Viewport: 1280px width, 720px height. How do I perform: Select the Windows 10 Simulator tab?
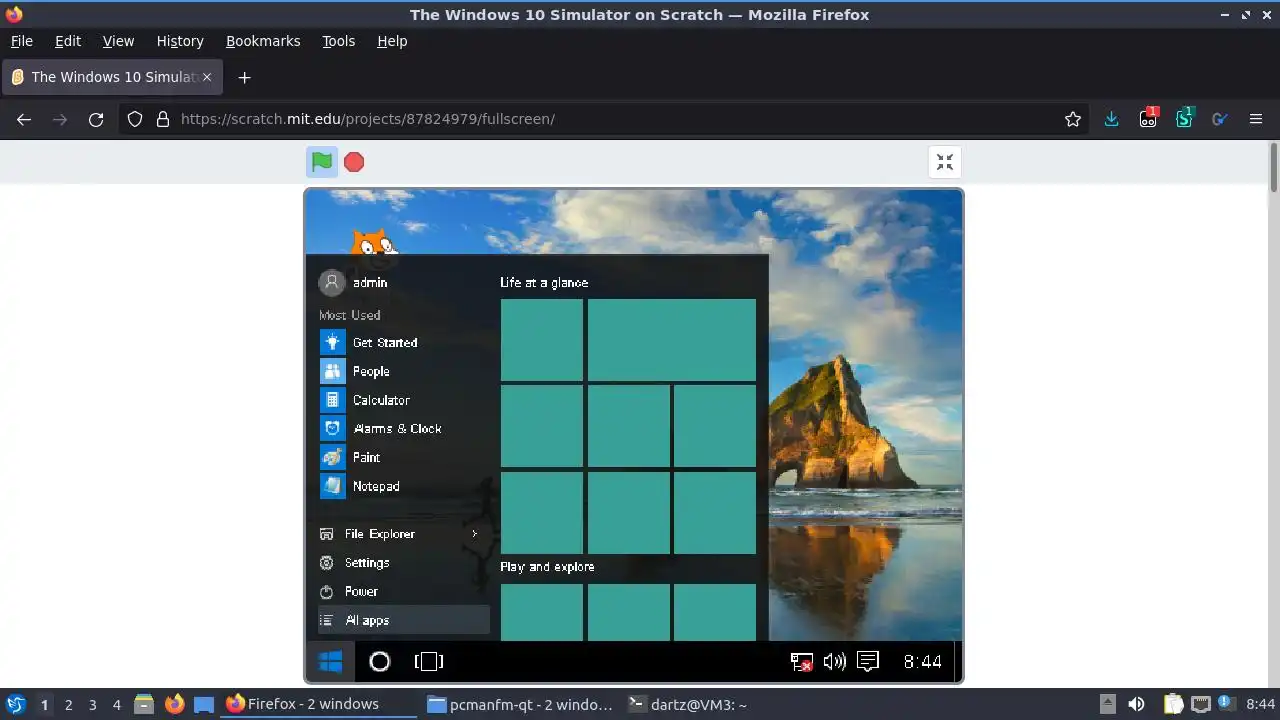click(111, 77)
